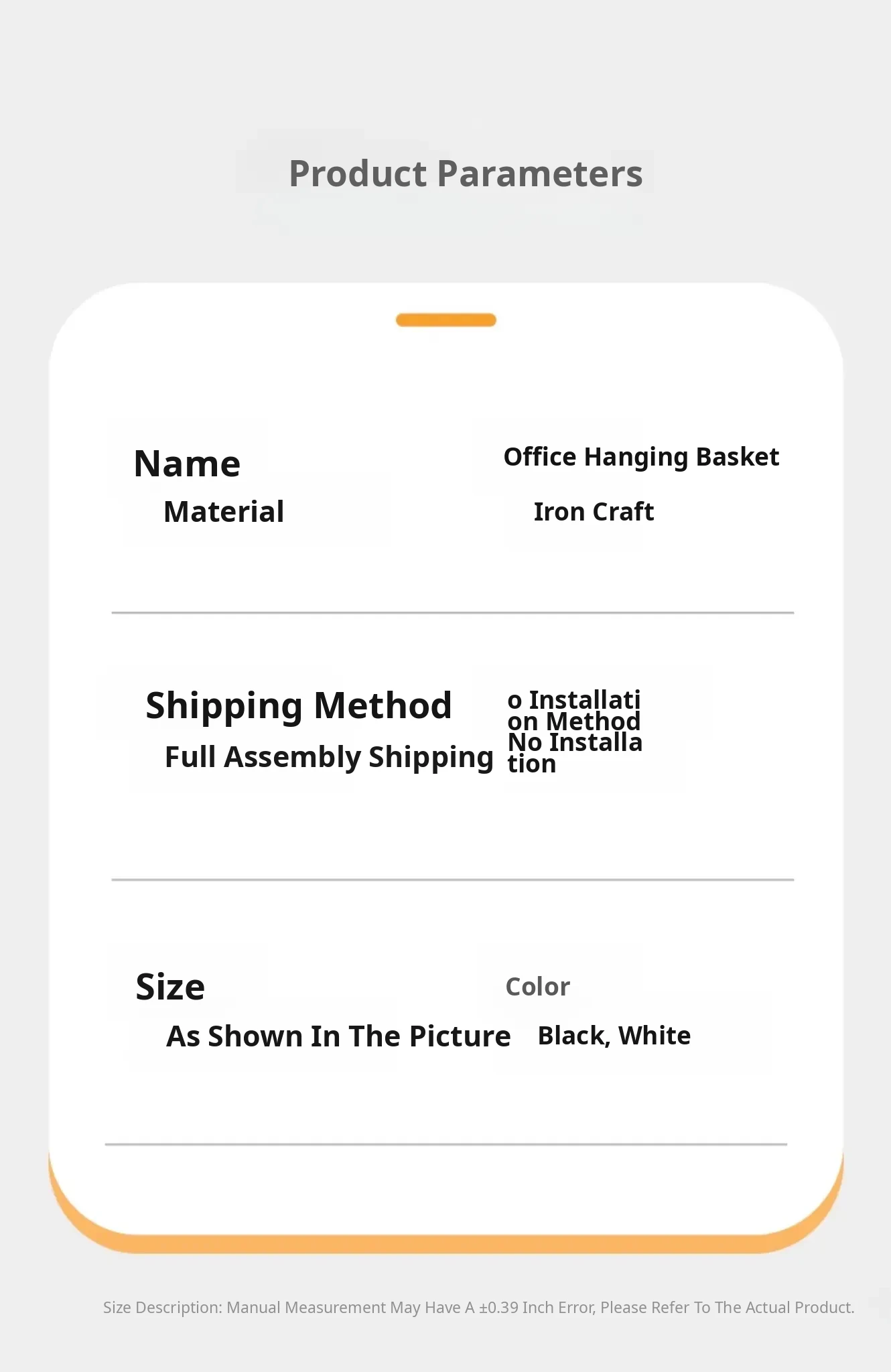Click the Iron Craft material value
The height and width of the screenshot is (1372, 891).
tap(594, 512)
